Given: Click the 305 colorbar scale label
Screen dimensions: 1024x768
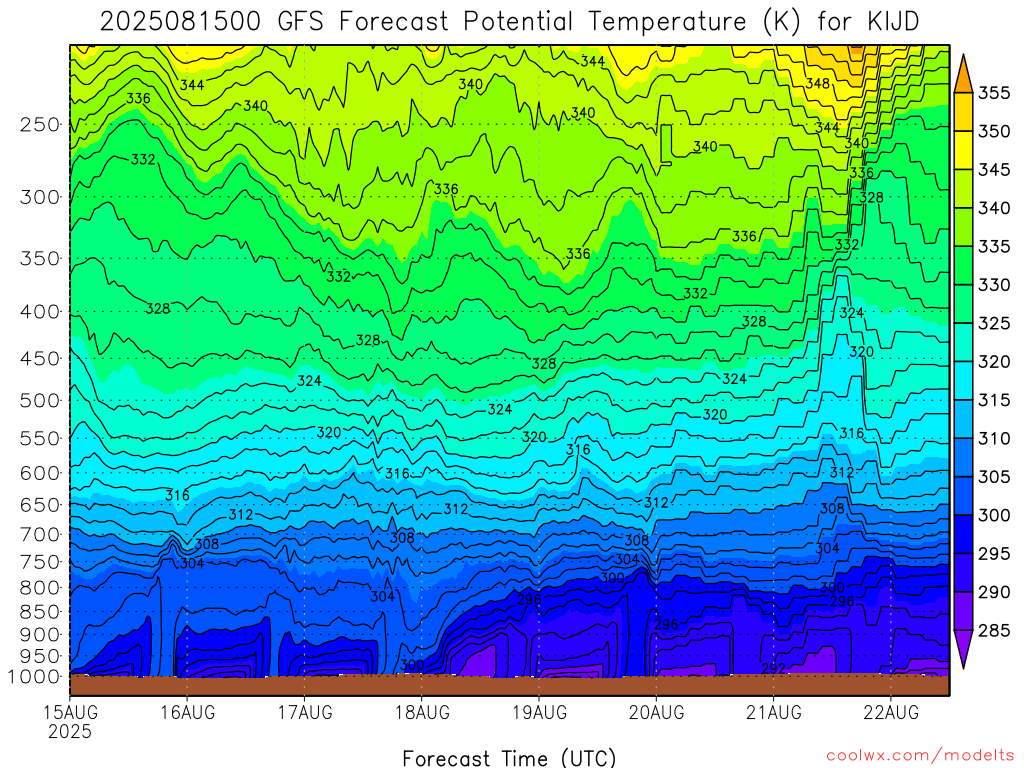Looking at the screenshot, I should point(994,477).
